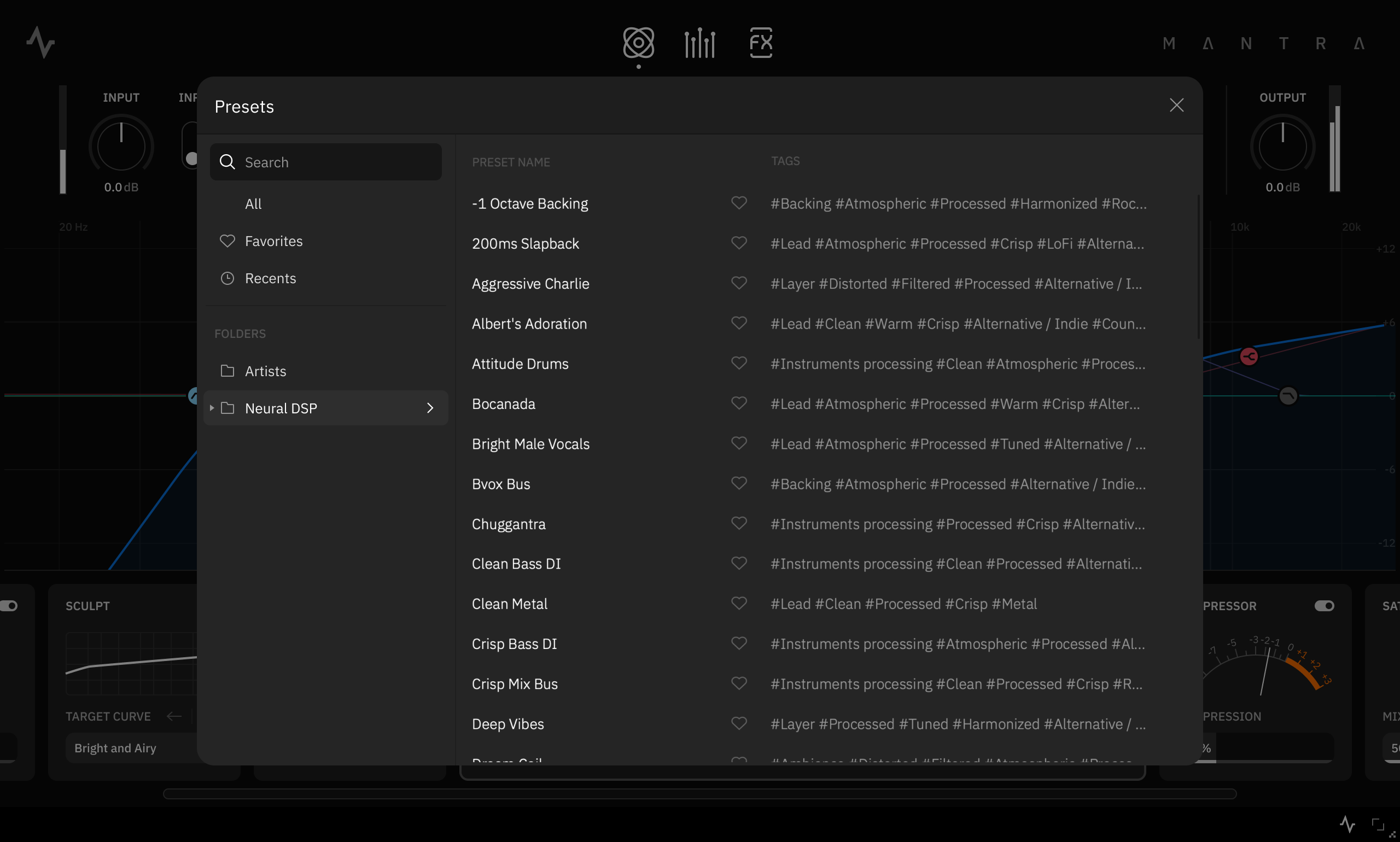
Task: Switch to the mixer faders view
Action: click(699, 43)
